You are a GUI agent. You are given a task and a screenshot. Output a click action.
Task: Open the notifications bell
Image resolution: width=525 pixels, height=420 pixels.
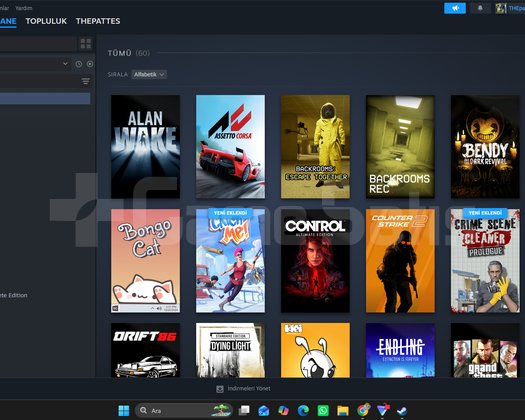click(480, 8)
